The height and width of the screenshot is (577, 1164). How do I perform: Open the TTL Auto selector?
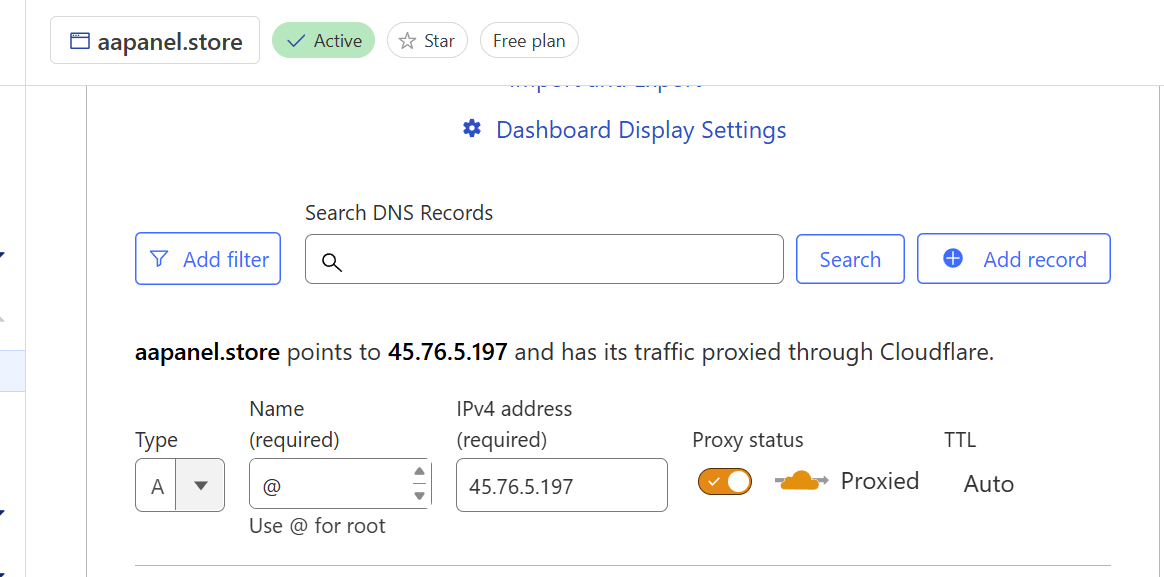988,484
